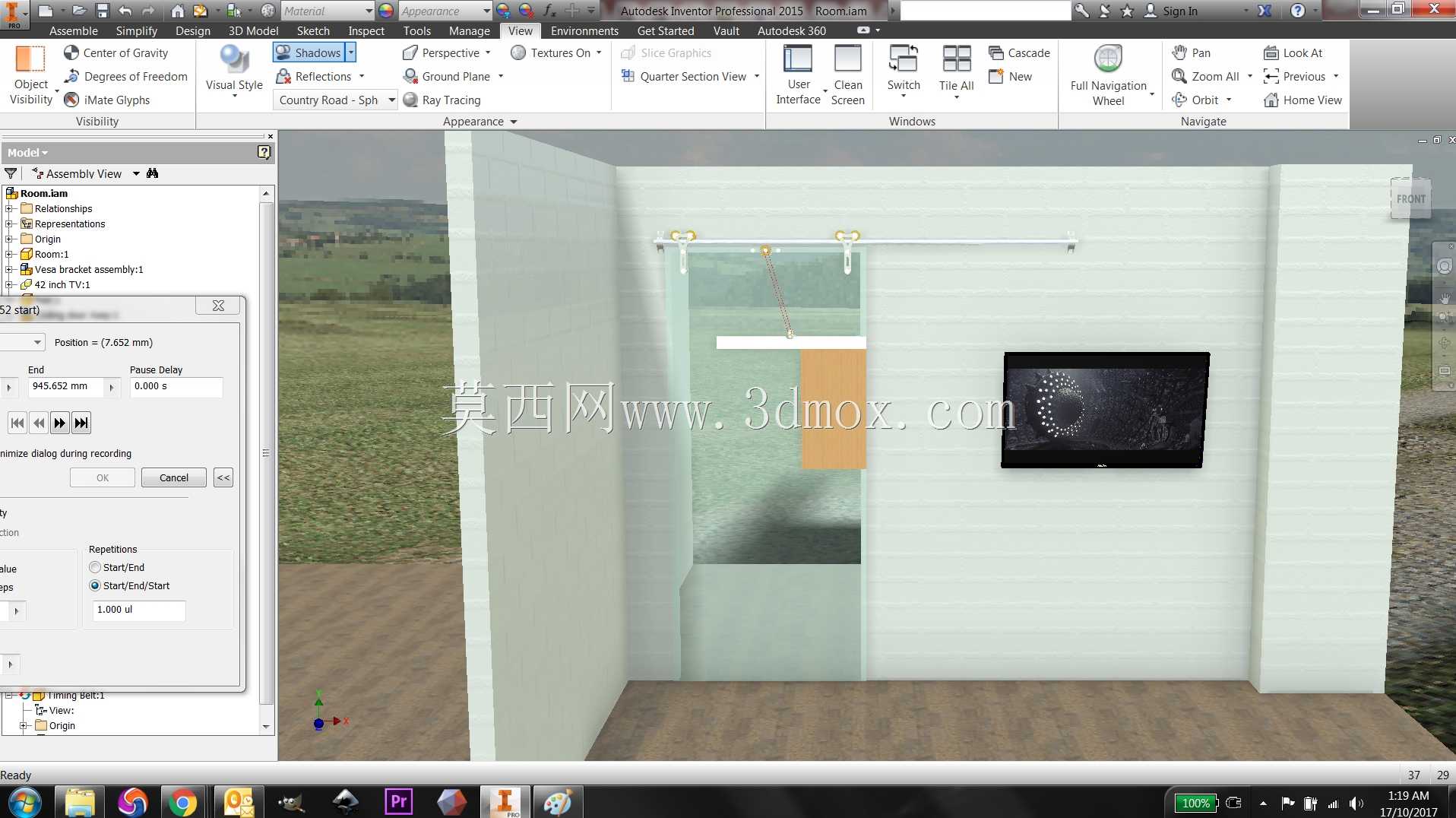Activate the Orbit tool
1456x818 pixels.
tap(1195, 100)
